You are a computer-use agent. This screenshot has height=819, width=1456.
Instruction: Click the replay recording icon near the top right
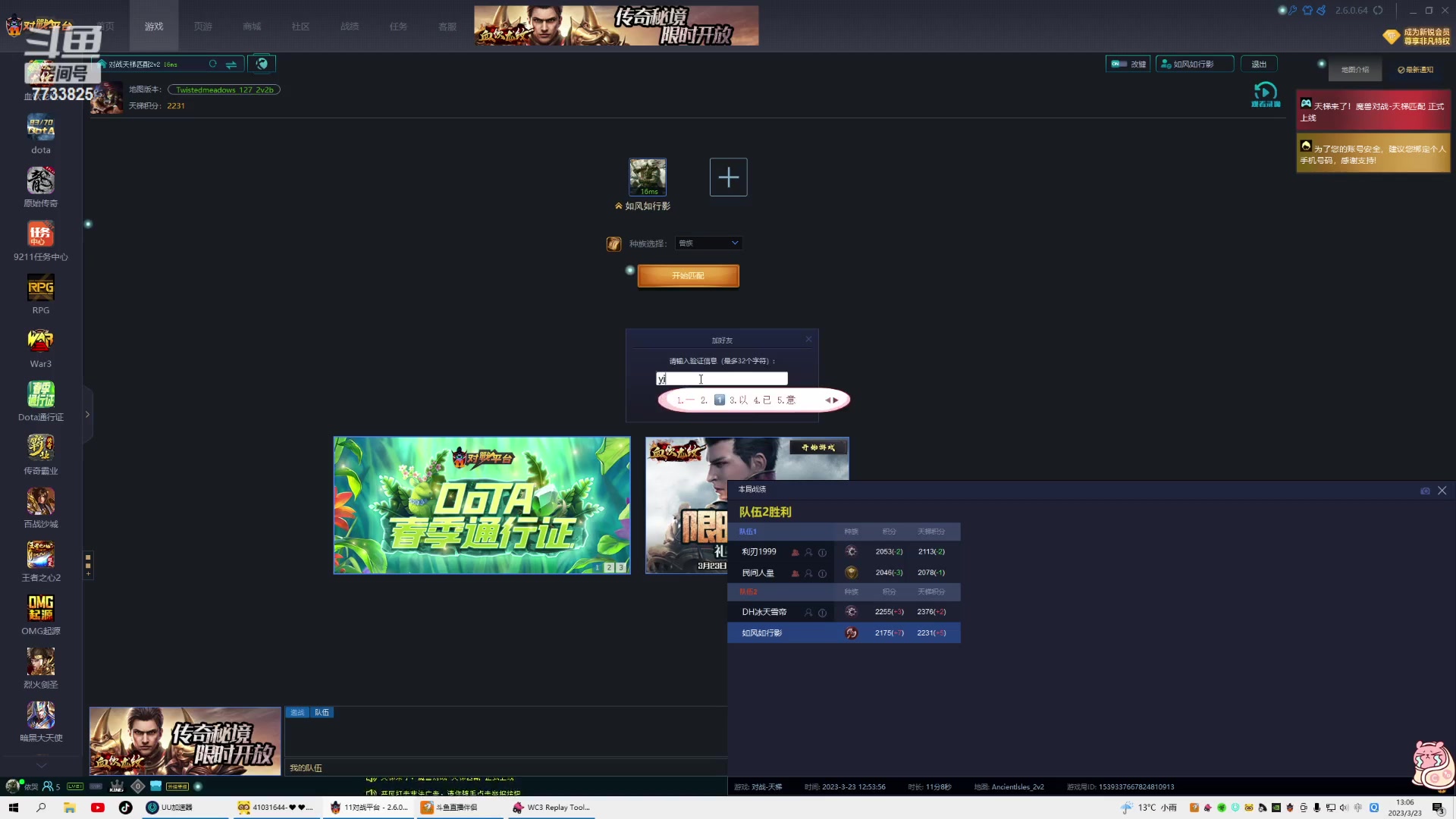coord(1265,95)
